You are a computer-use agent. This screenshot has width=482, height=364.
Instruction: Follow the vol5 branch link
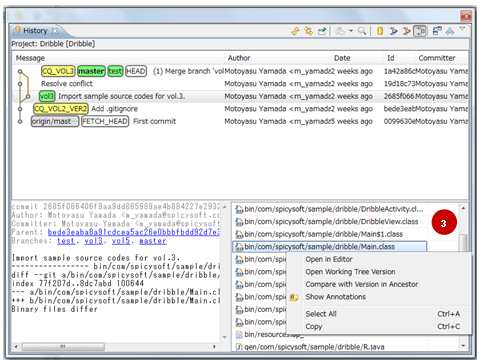coord(121,241)
